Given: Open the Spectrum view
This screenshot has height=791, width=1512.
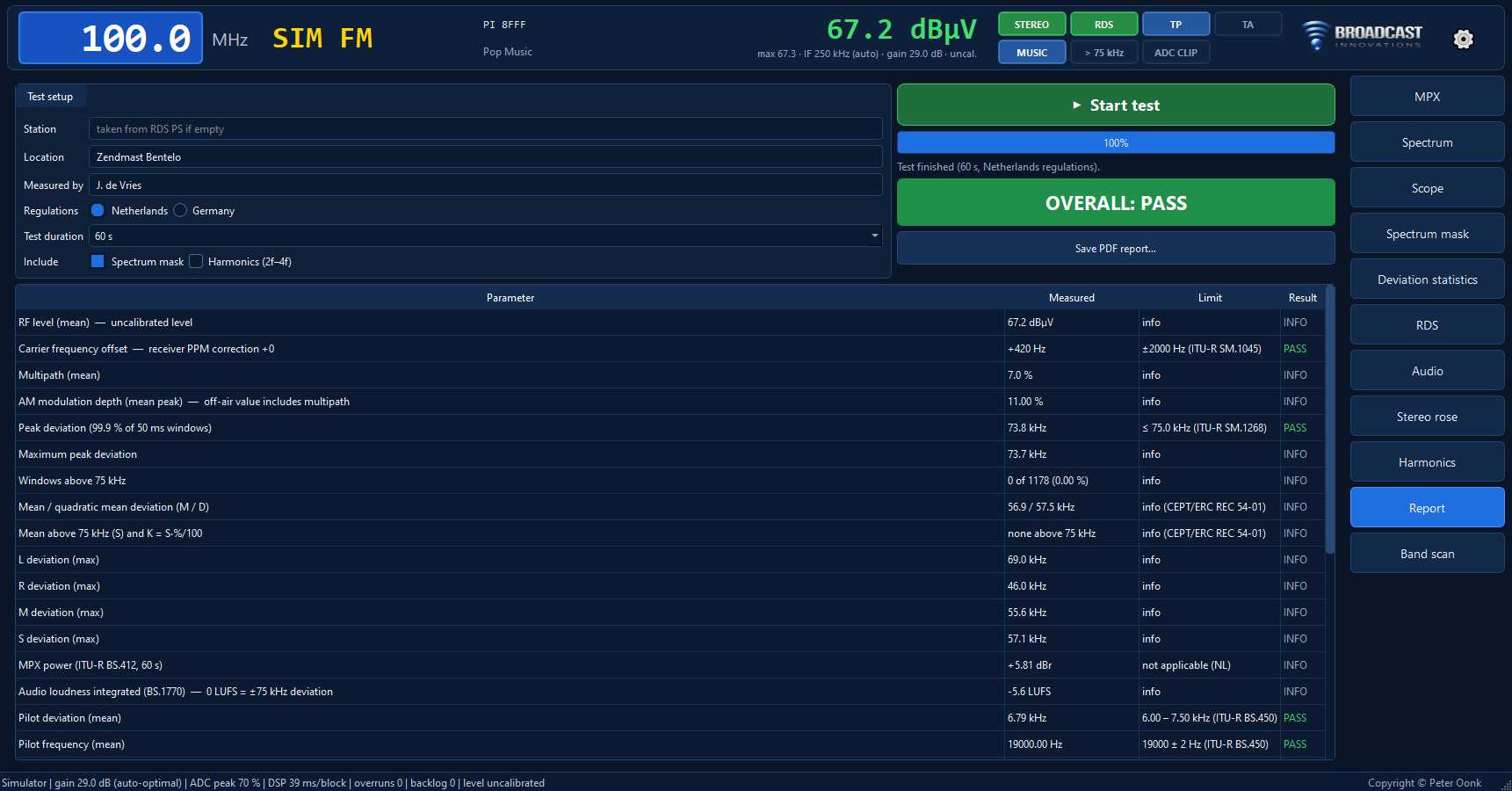Looking at the screenshot, I should point(1427,142).
